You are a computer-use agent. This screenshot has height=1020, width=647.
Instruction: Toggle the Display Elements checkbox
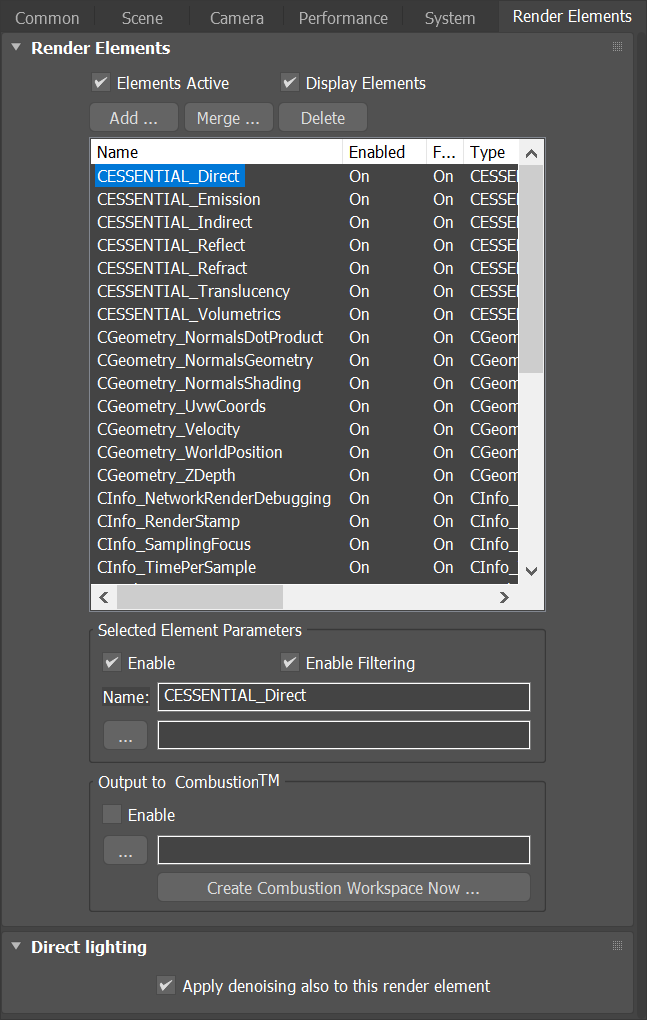pyautogui.click(x=290, y=83)
